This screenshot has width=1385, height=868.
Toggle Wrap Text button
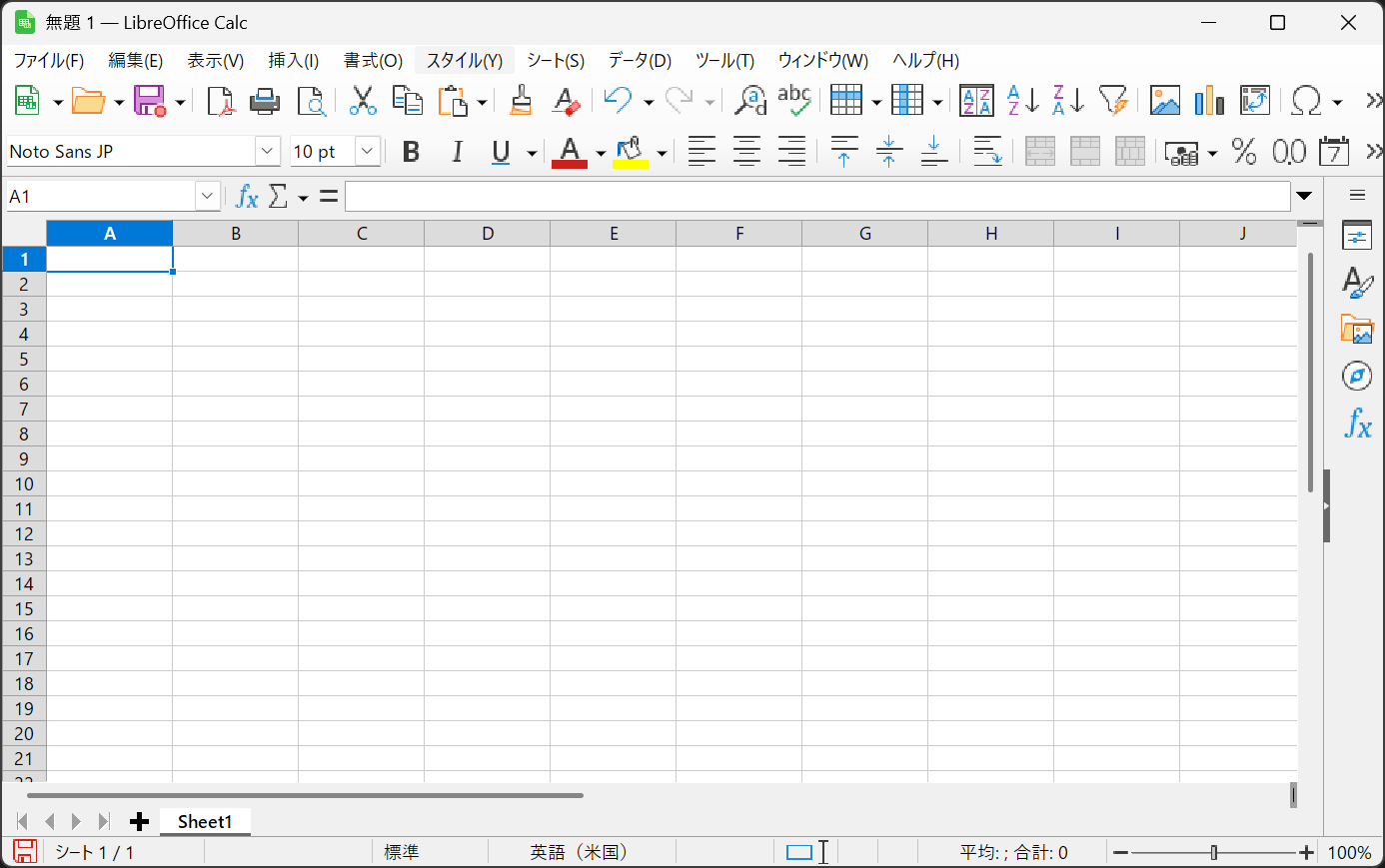(x=987, y=152)
